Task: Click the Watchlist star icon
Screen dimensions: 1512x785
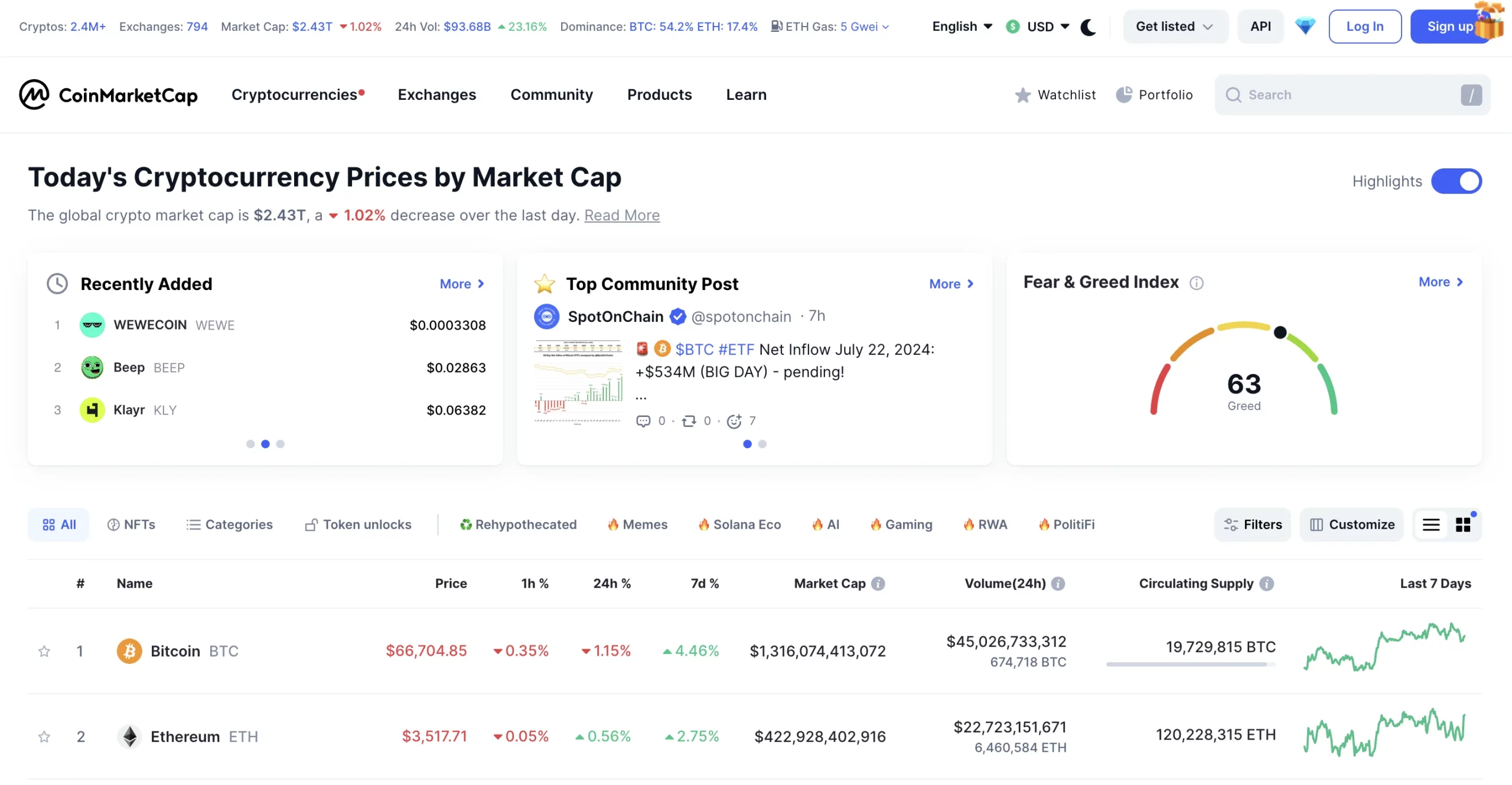Action: pyautogui.click(x=1023, y=94)
